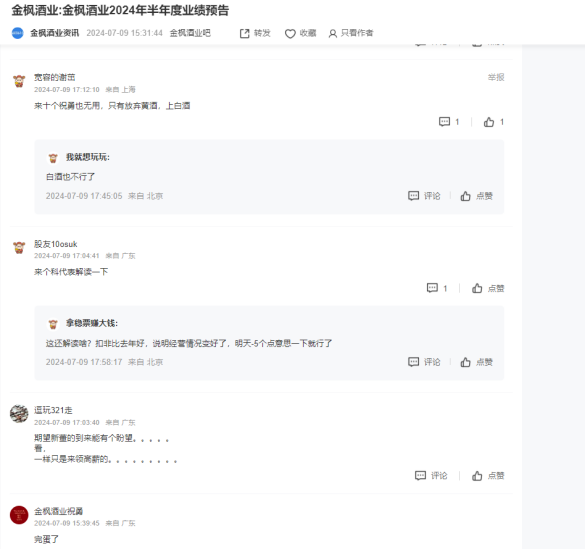Comment on 逗玩321走's post
The height and width of the screenshot is (549, 585).
coord(431,476)
